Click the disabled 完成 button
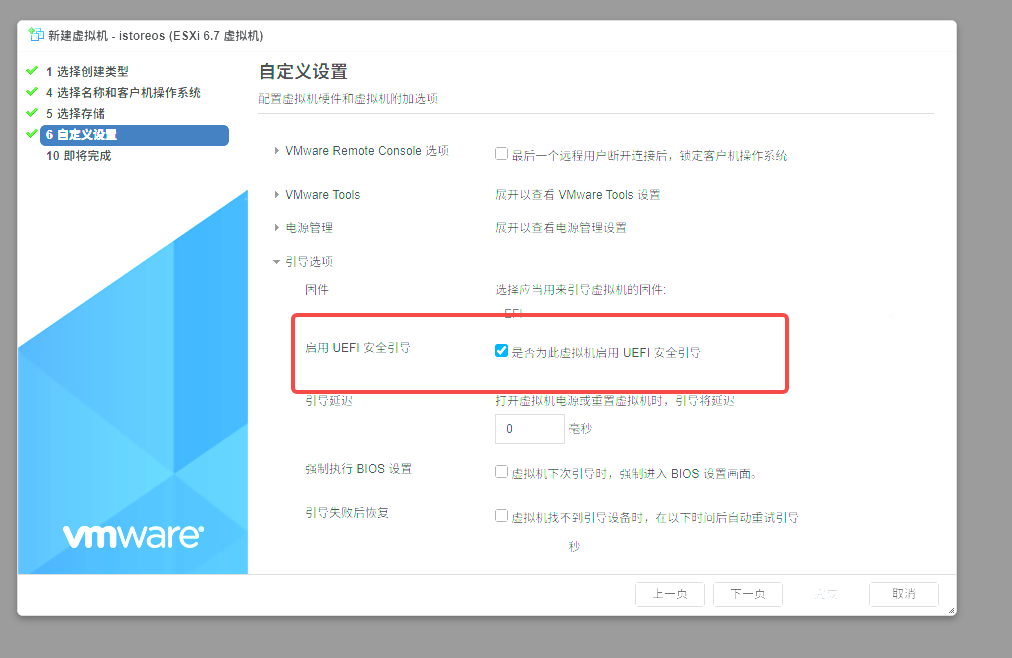 point(825,593)
